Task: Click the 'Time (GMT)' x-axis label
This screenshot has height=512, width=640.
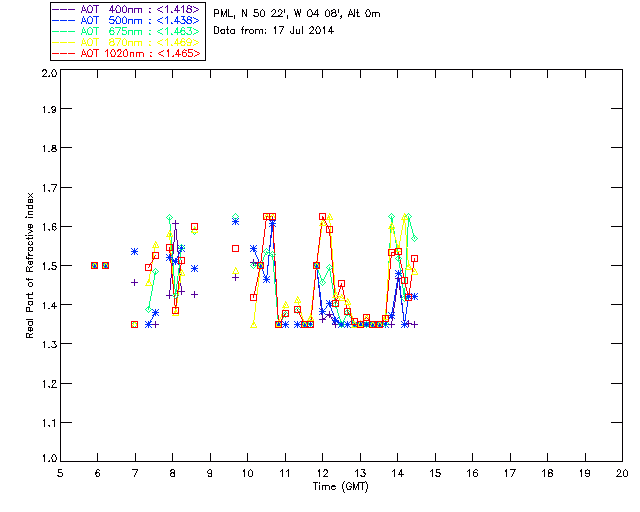Action: [340, 487]
